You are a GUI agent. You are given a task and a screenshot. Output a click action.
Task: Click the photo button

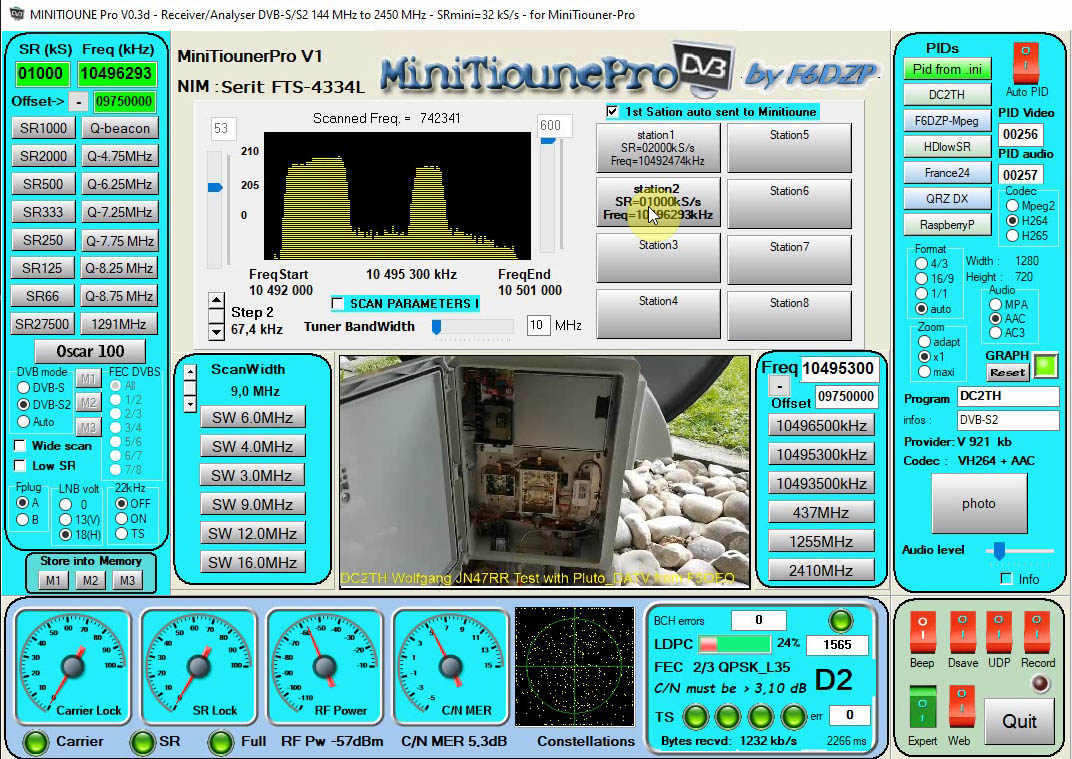click(978, 504)
